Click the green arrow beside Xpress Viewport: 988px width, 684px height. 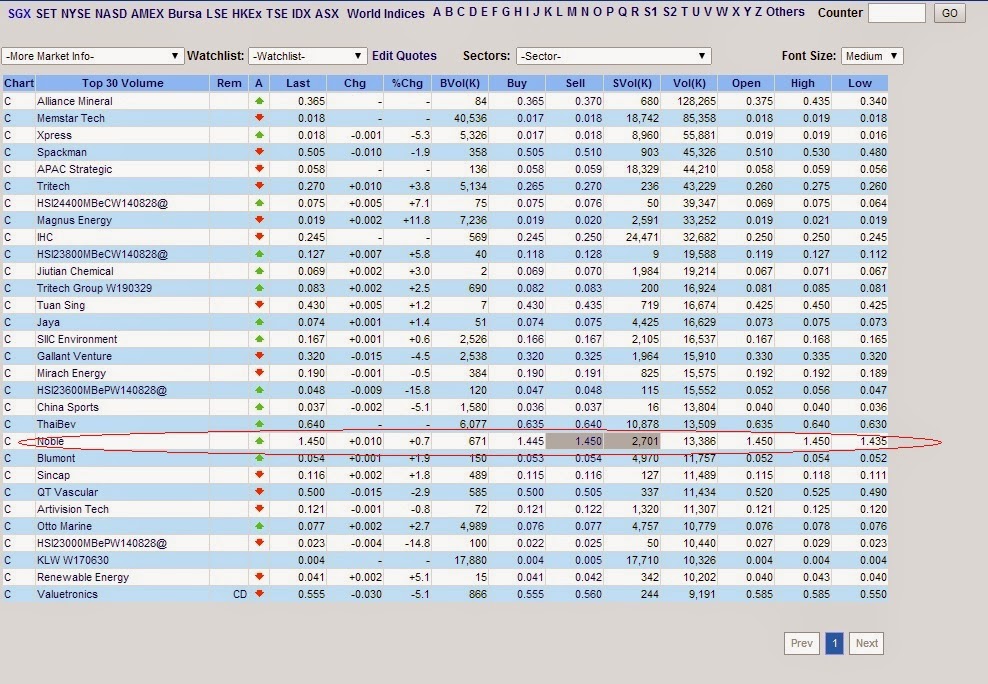click(x=259, y=135)
